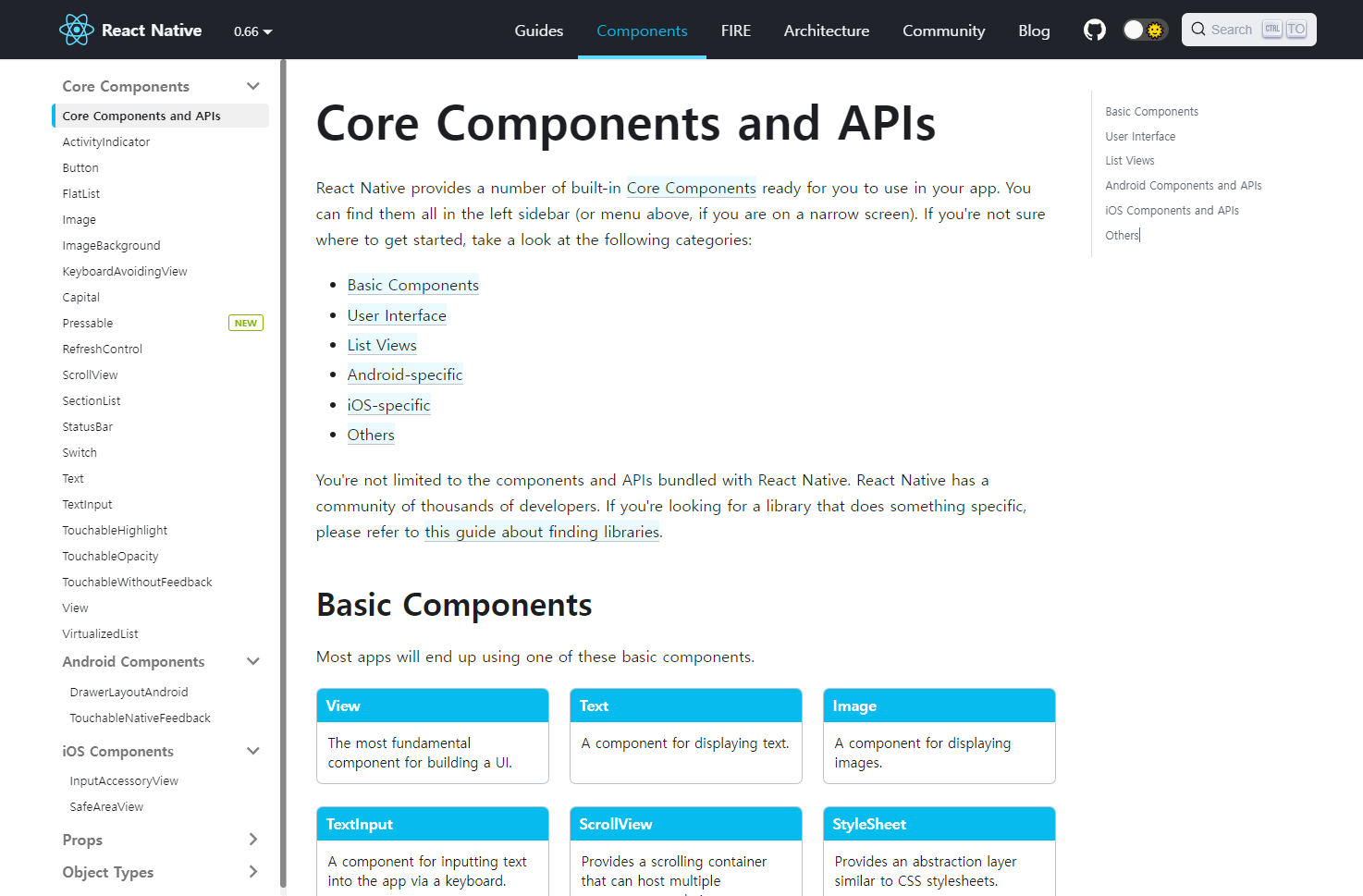
Task: Focus the Search box
Action: point(1248,30)
